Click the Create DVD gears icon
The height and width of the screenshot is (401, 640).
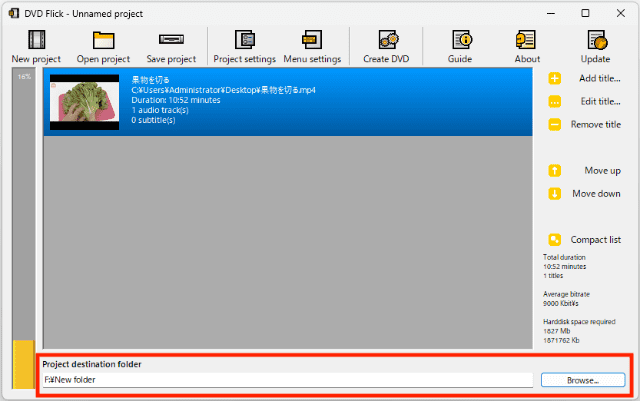point(388,40)
